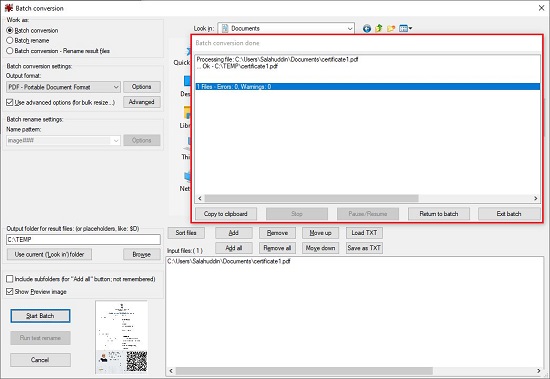Click the Cancel button
Viewport: 550px width, 379px height.
point(40,360)
